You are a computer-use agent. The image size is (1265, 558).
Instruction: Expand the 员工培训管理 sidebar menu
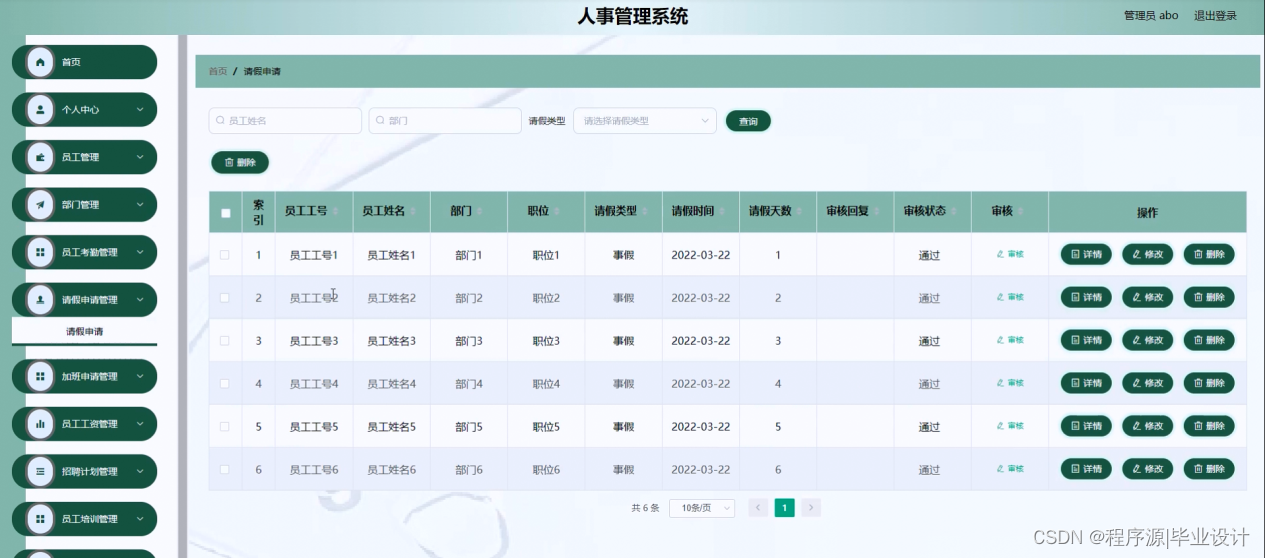[84, 519]
